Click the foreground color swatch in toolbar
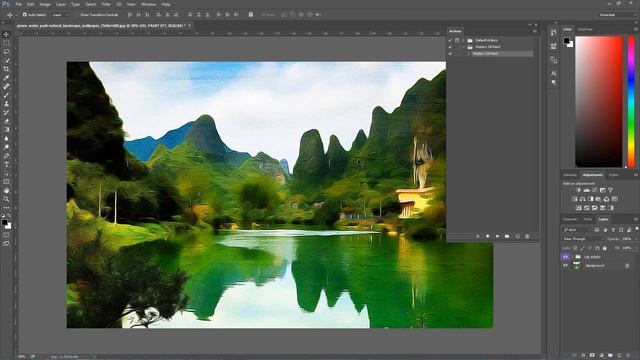The image size is (640, 360). click(x=4, y=222)
